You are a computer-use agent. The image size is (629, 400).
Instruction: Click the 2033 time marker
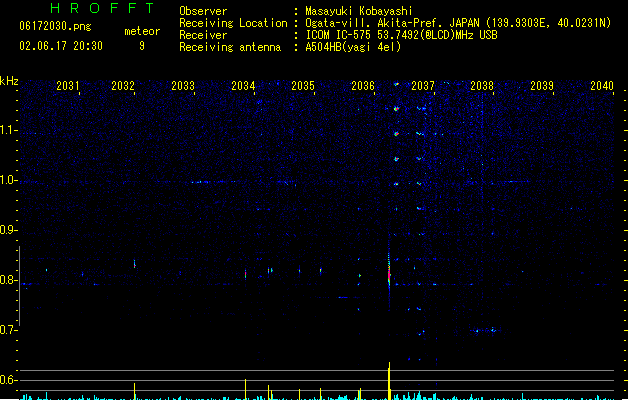pyautogui.click(x=183, y=86)
